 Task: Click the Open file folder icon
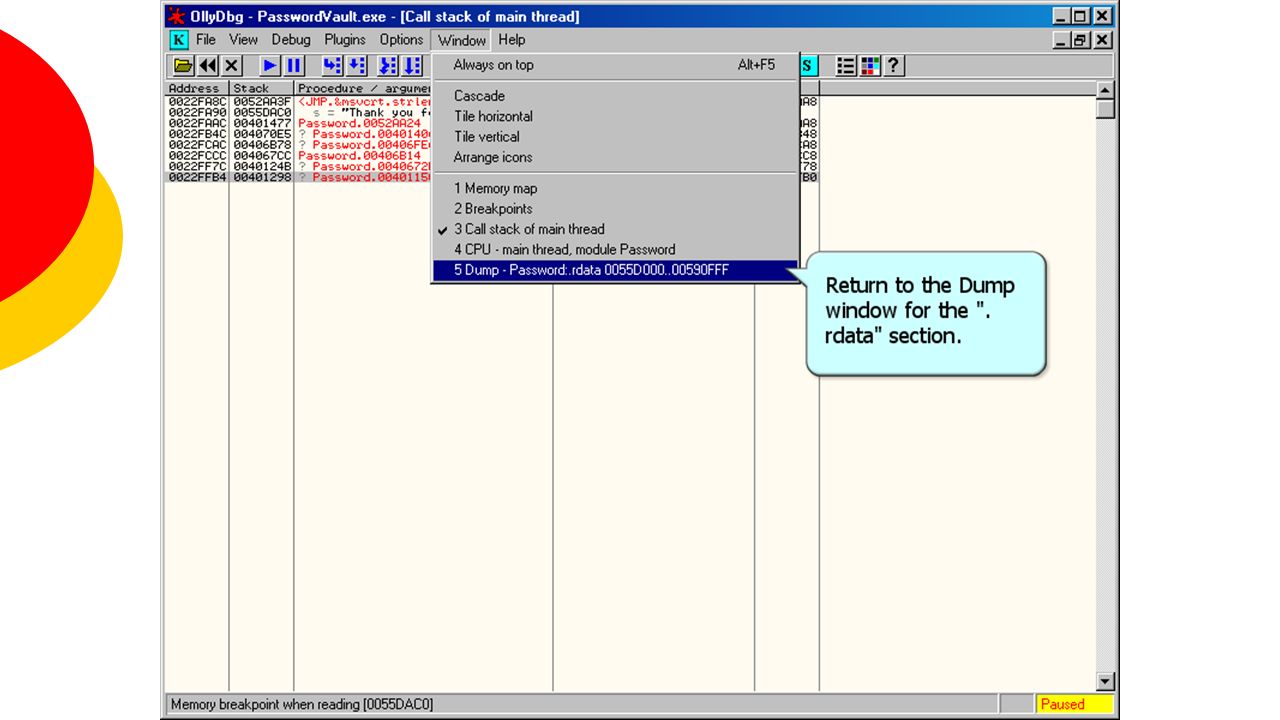183,66
